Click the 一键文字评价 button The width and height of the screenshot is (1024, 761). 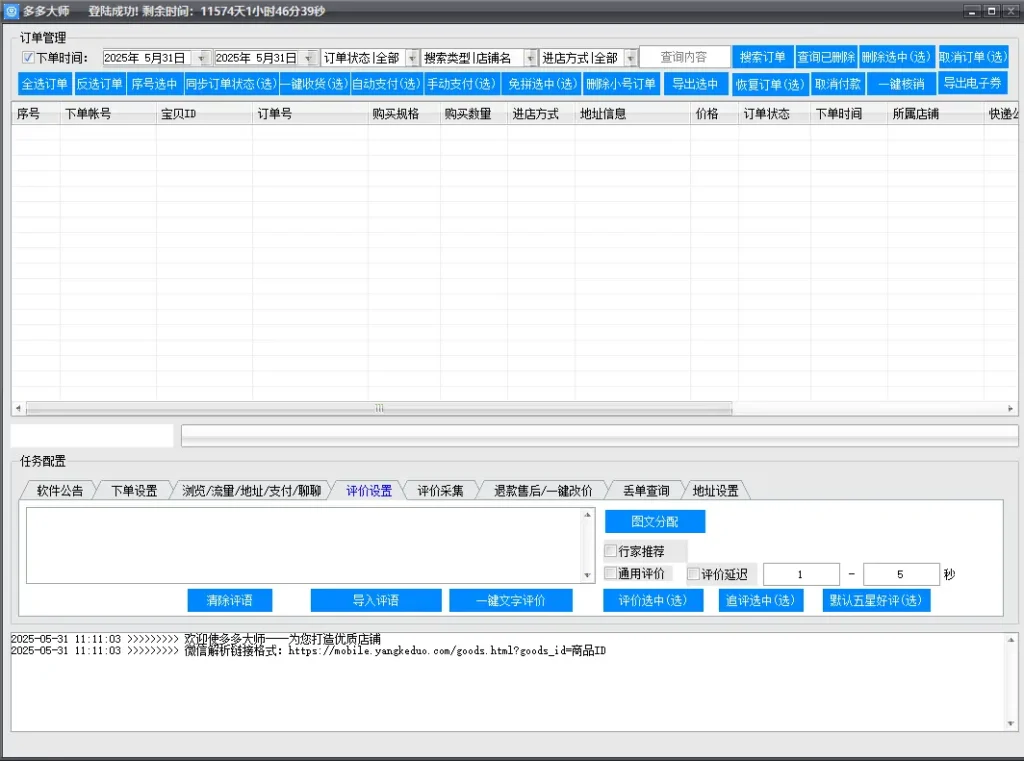(x=511, y=600)
